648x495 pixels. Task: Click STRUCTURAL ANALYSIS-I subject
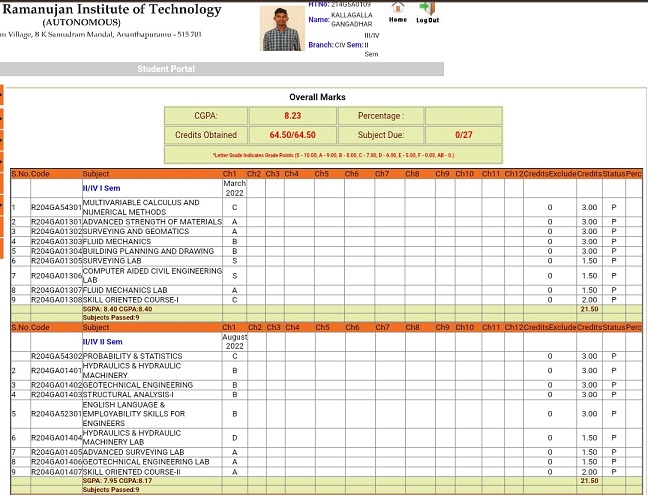pyautogui.click(x=128, y=395)
